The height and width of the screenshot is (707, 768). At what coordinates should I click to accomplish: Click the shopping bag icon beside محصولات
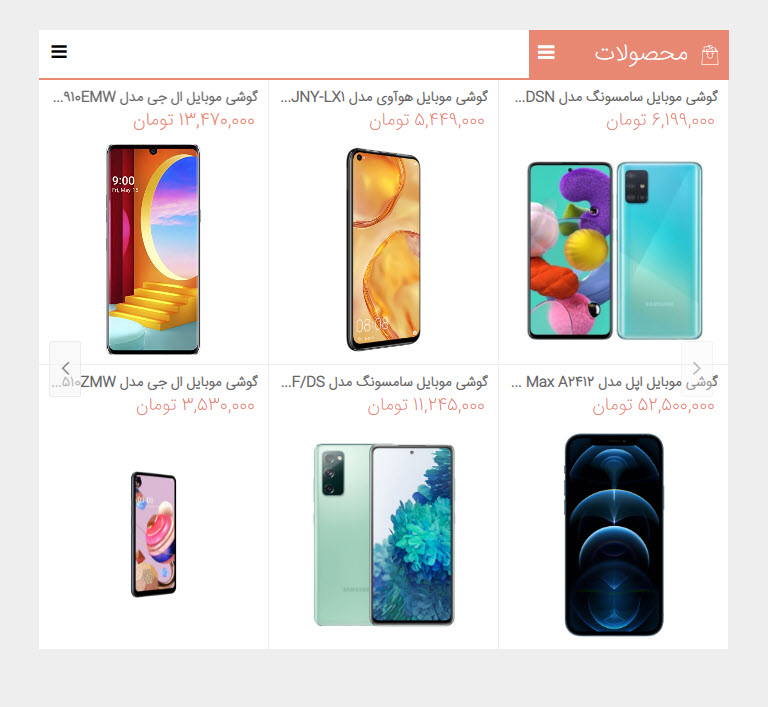(709, 55)
